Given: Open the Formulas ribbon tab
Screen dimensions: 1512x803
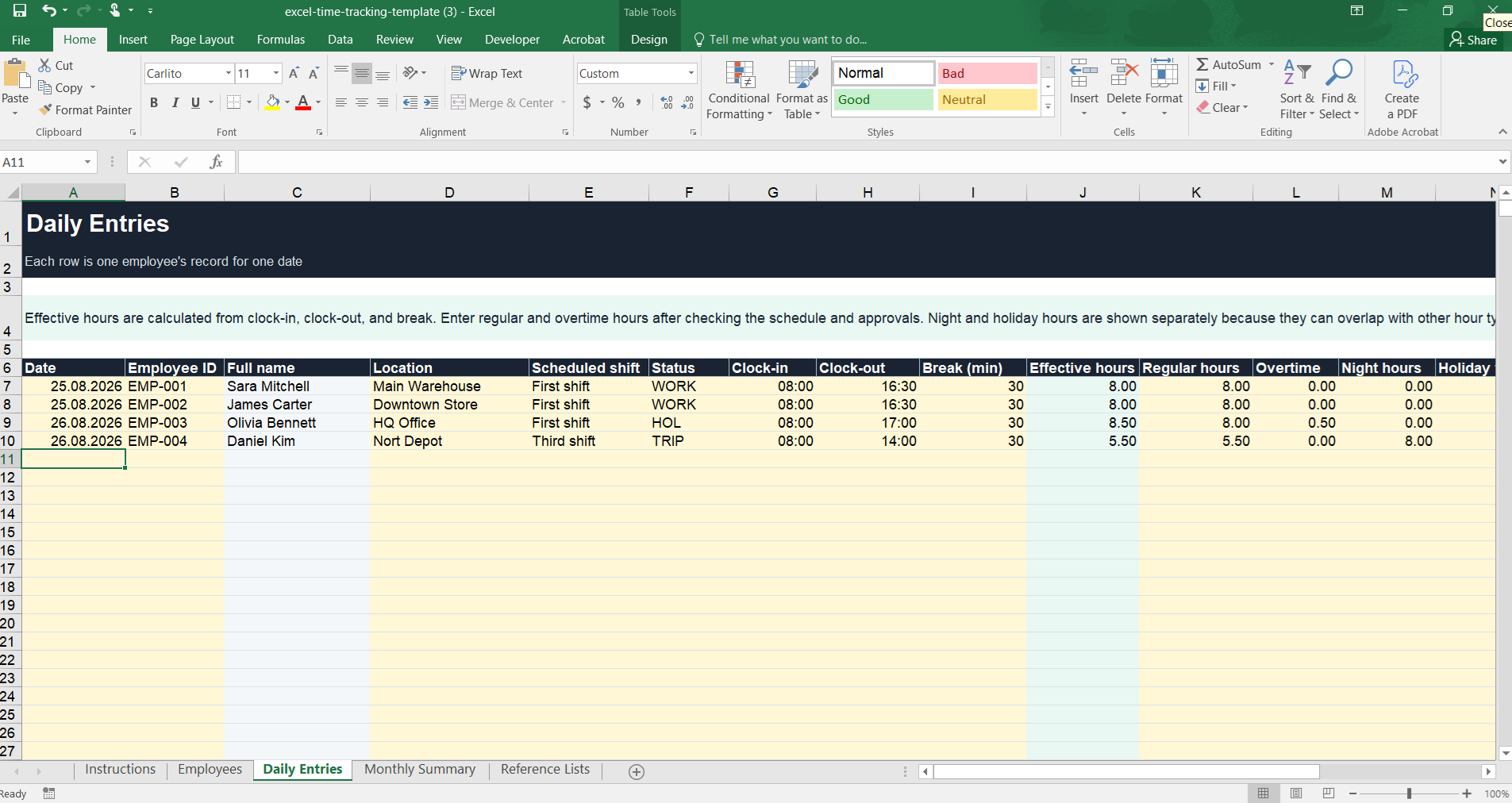Looking at the screenshot, I should pyautogui.click(x=281, y=40).
